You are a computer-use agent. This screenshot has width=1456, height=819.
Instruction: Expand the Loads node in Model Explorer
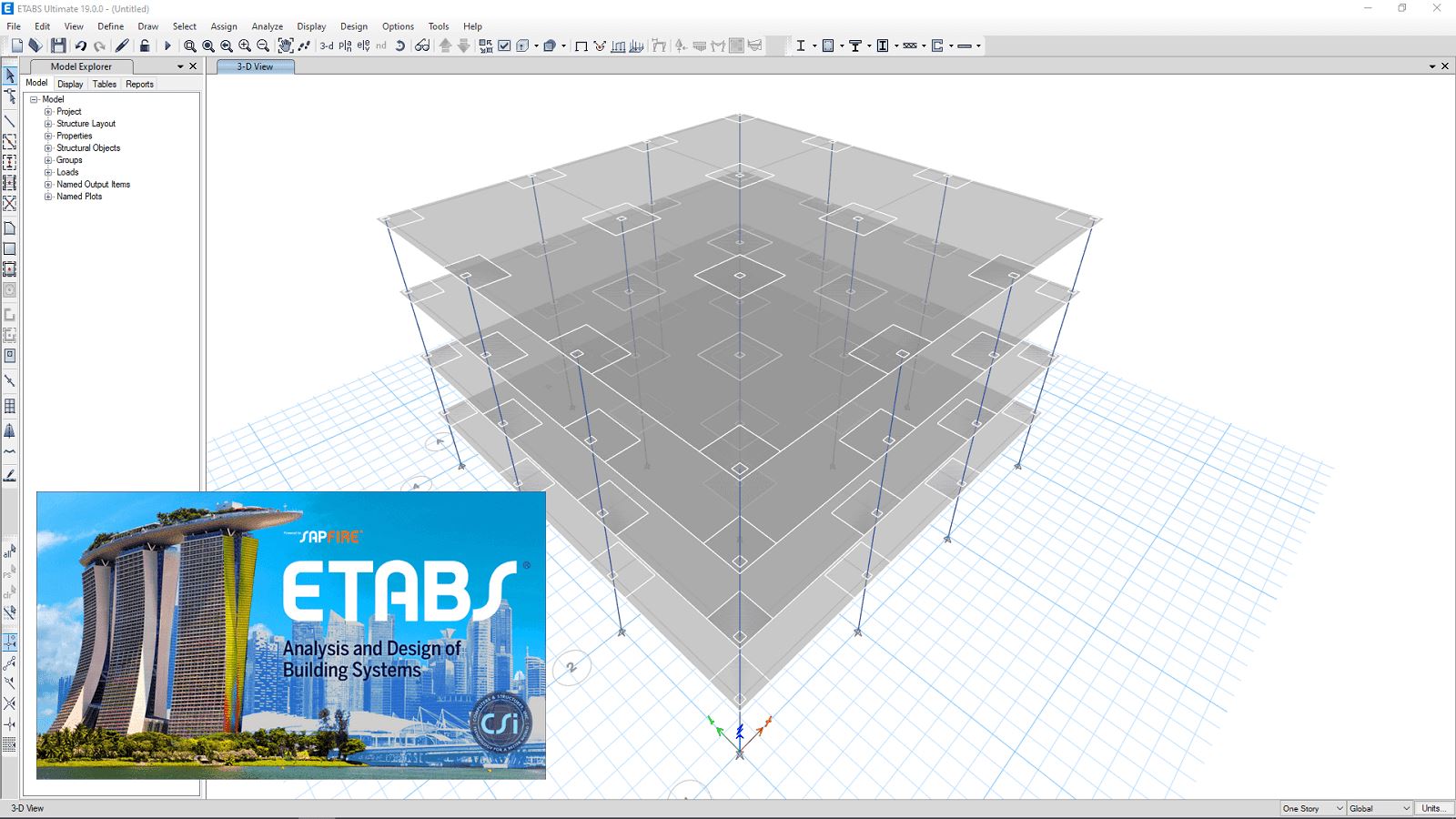tap(47, 172)
